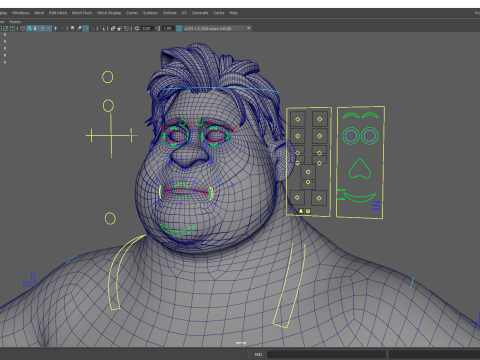Select the top-left diamond control in the face panel
This screenshot has width=480, height=360.
pyautogui.click(x=298, y=119)
